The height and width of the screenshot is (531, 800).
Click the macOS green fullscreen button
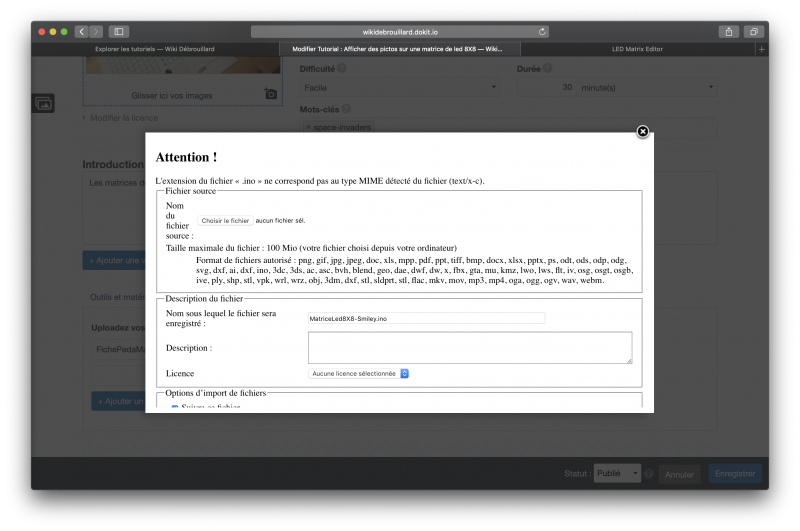(x=64, y=32)
